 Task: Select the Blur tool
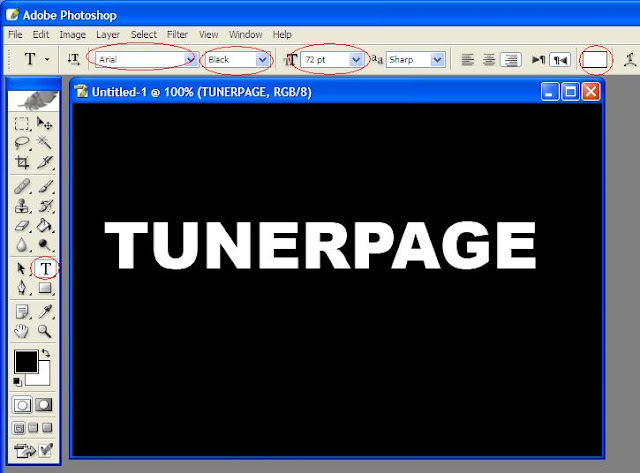22,244
